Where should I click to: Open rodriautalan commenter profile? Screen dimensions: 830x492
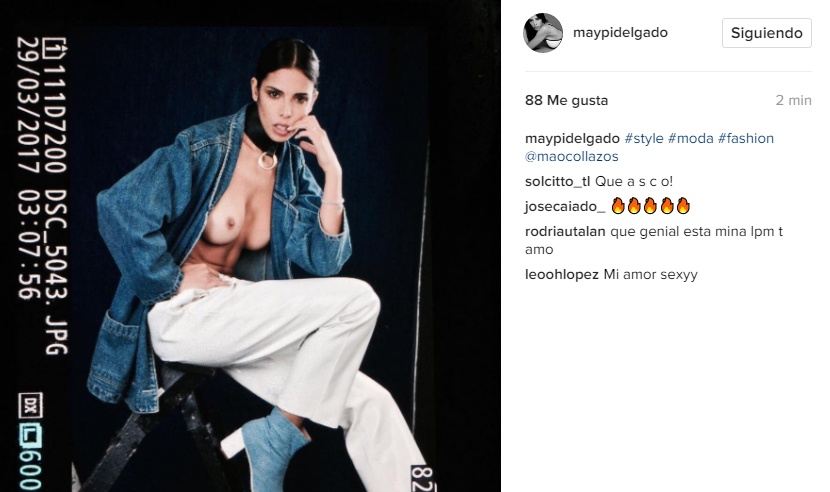click(565, 231)
